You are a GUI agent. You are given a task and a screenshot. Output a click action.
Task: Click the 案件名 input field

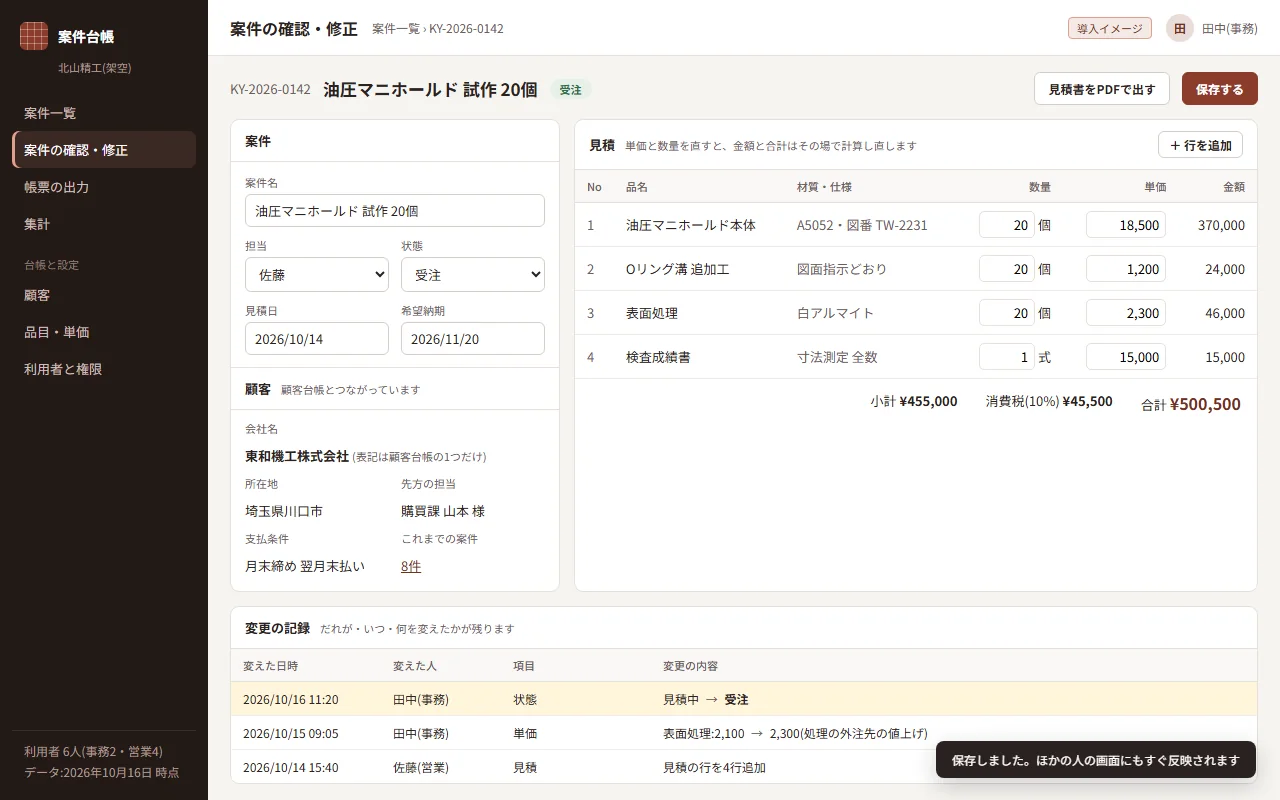click(395, 211)
